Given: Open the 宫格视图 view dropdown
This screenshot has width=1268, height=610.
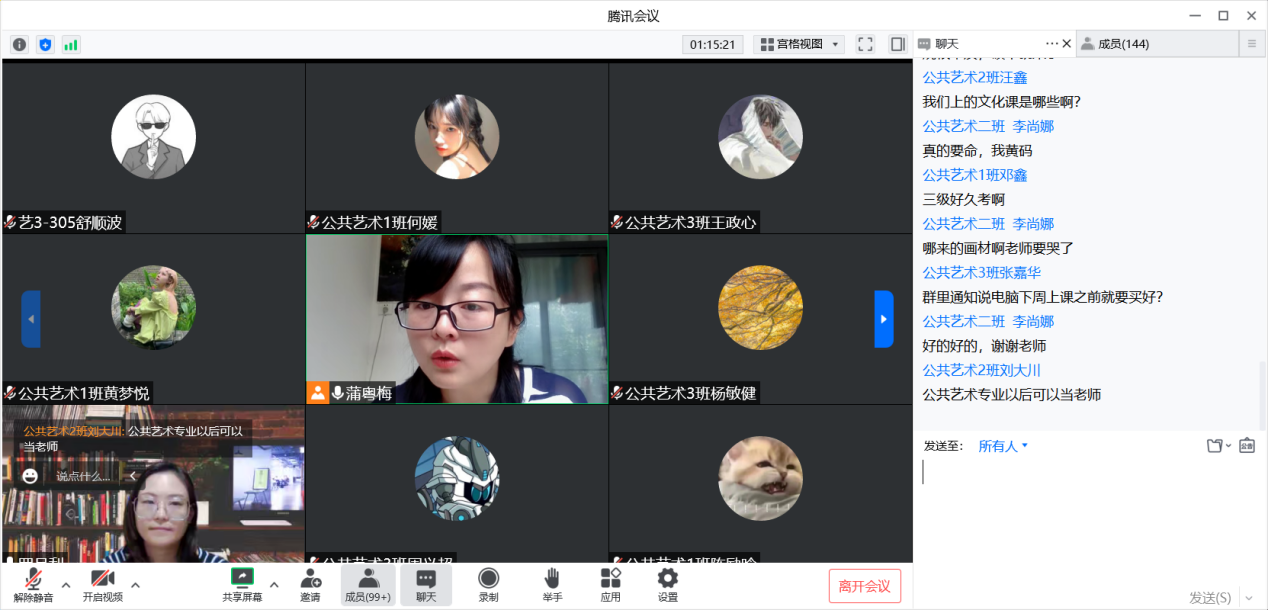Looking at the screenshot, I should coord(800,44).
